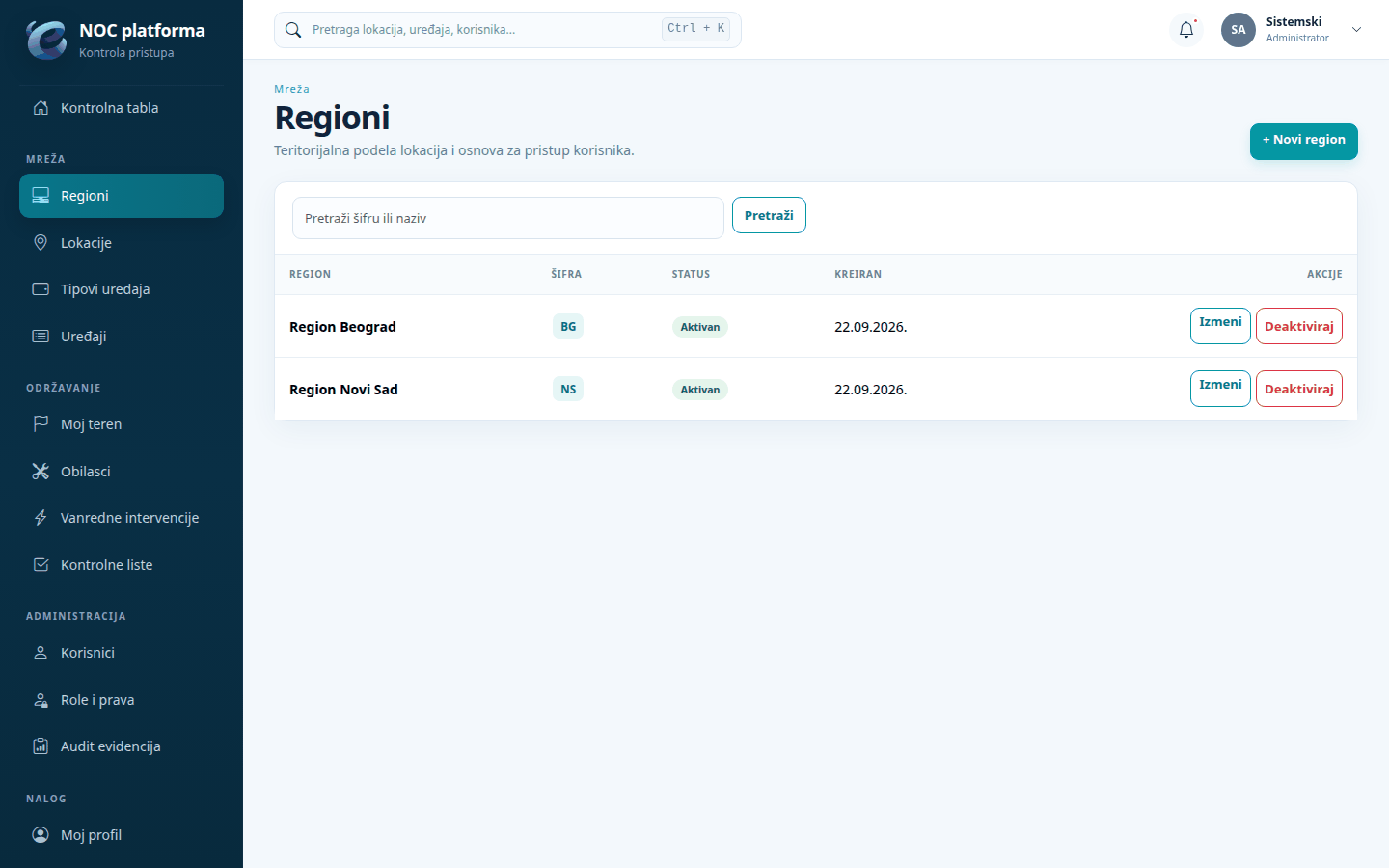
Task: Go to Lokacije menu item
Action: tap(122, 243)
